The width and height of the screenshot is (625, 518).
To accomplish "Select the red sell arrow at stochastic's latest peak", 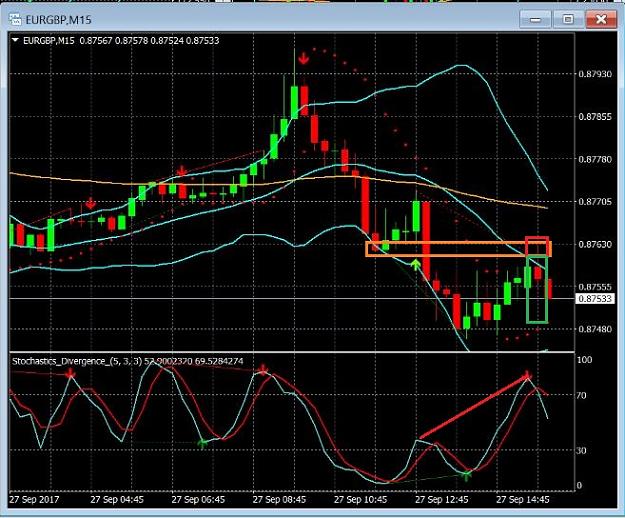I will coord(527,375).
